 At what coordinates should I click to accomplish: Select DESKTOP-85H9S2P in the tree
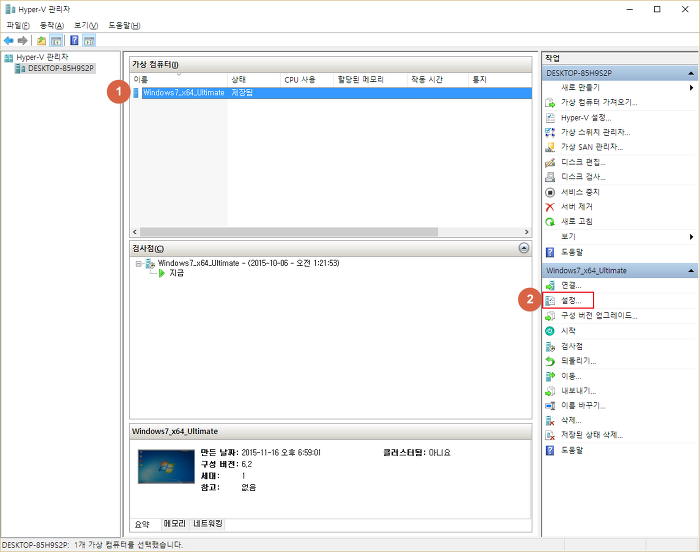61,68
